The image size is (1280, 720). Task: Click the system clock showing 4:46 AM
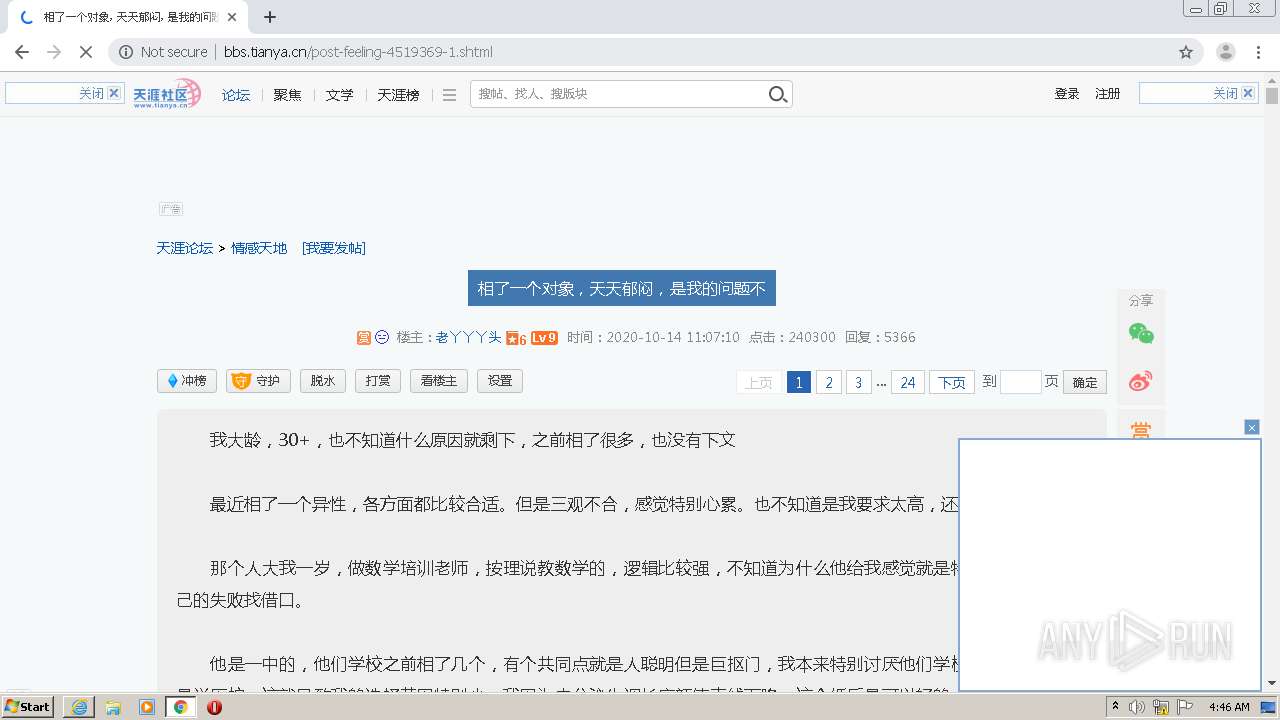(1229, 707)
